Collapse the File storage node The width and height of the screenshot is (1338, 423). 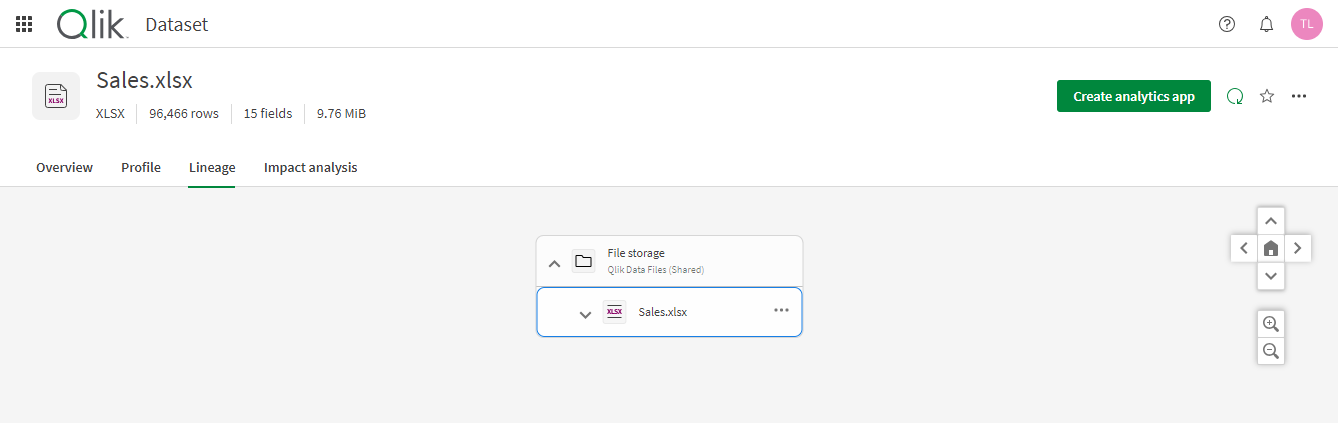click(x=554, y=263)
